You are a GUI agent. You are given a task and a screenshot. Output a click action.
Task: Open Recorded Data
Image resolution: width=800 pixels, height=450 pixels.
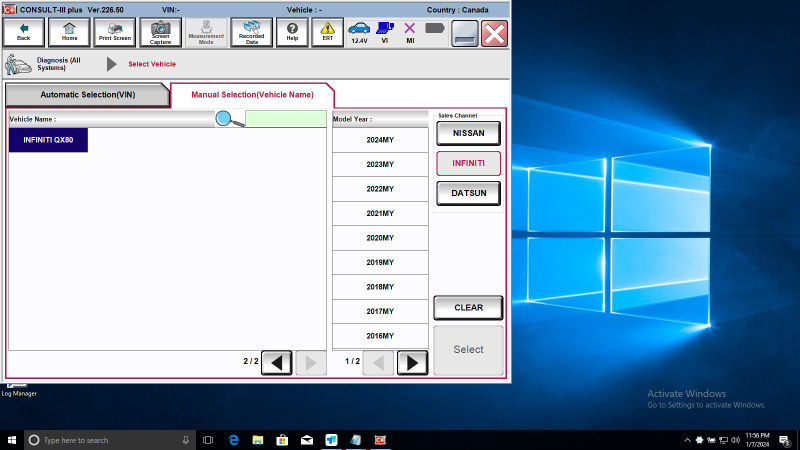click(252, 33)
